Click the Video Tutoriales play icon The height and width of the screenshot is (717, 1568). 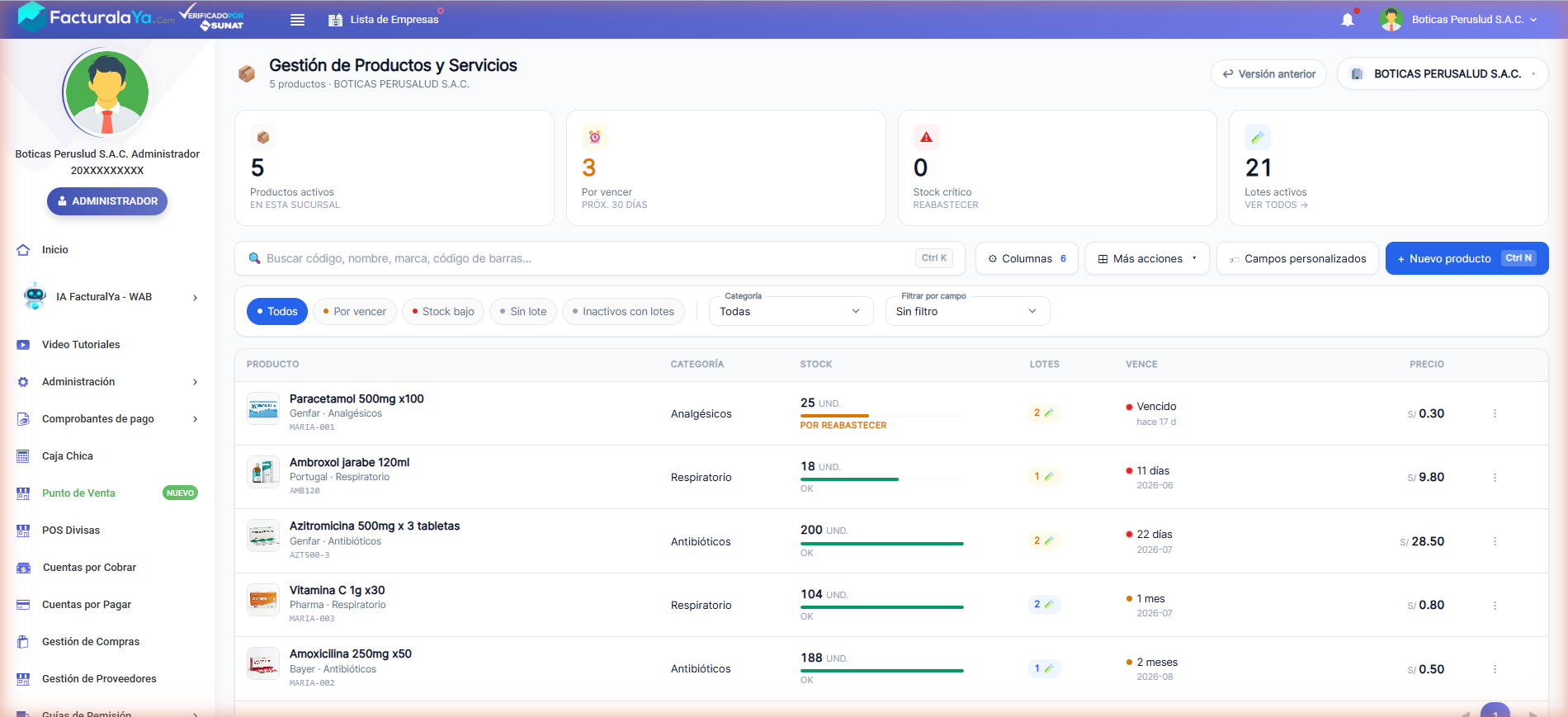23,345
